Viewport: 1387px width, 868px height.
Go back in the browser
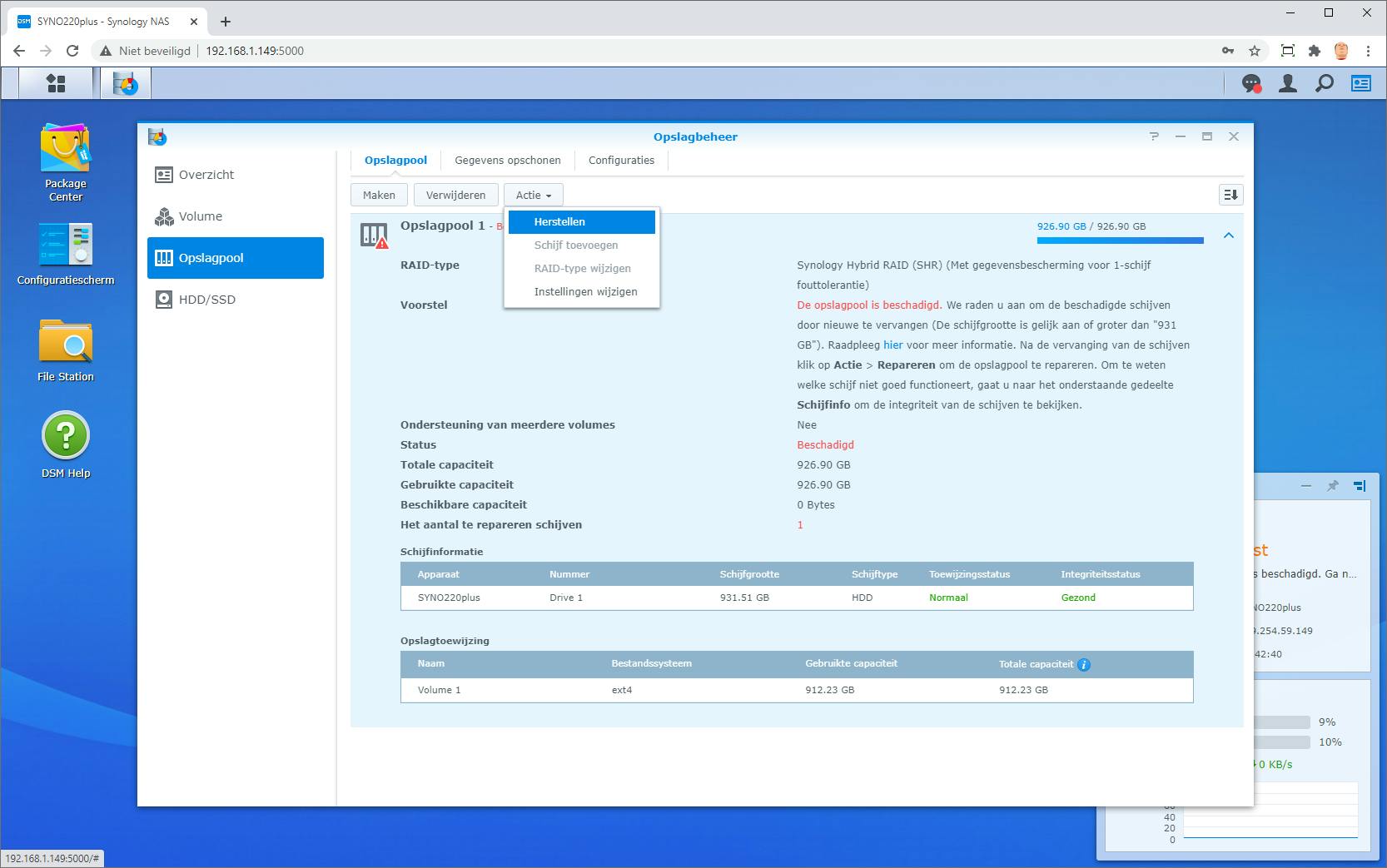[19, 51]
